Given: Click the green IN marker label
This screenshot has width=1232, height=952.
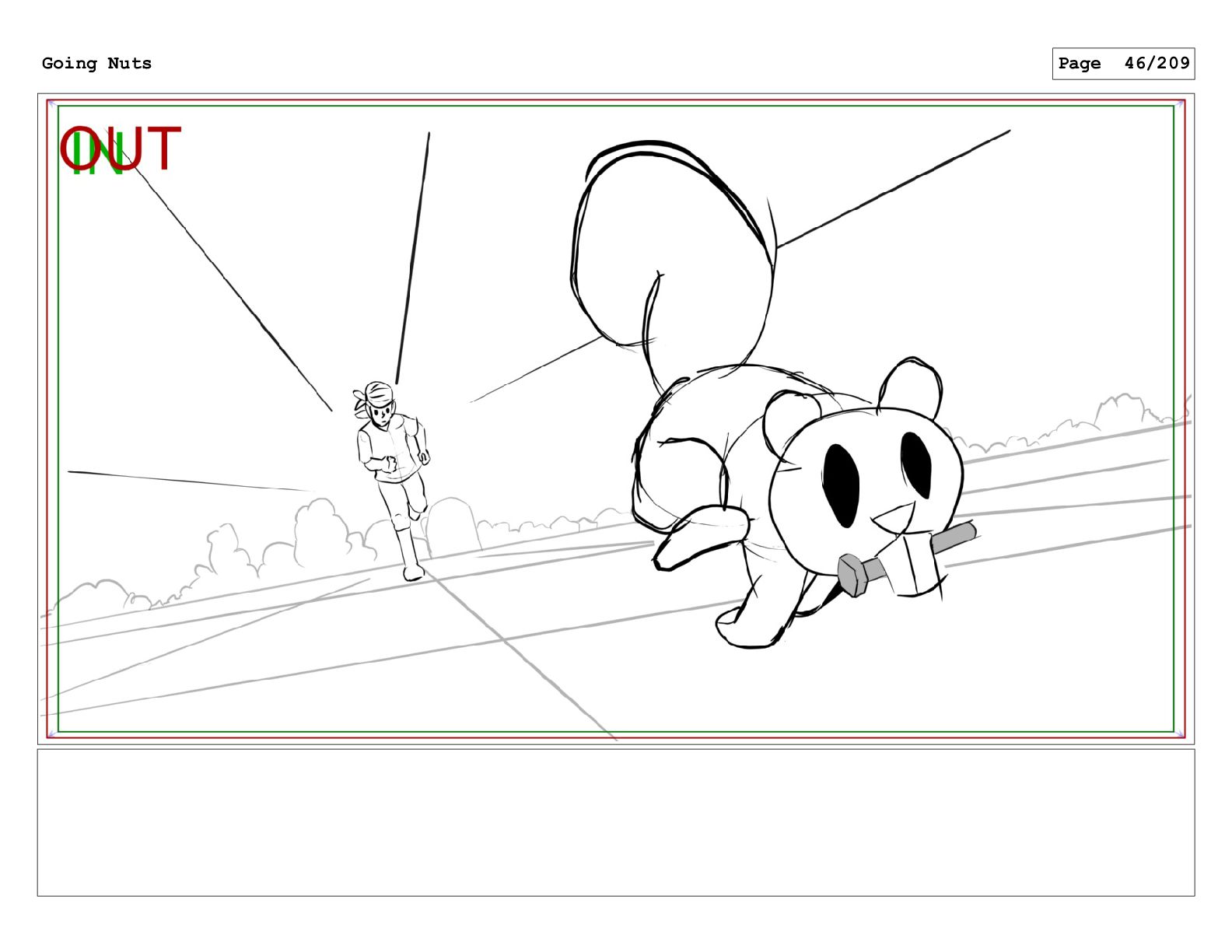Looking at the screenshot, I should click(x=97, y=154).
